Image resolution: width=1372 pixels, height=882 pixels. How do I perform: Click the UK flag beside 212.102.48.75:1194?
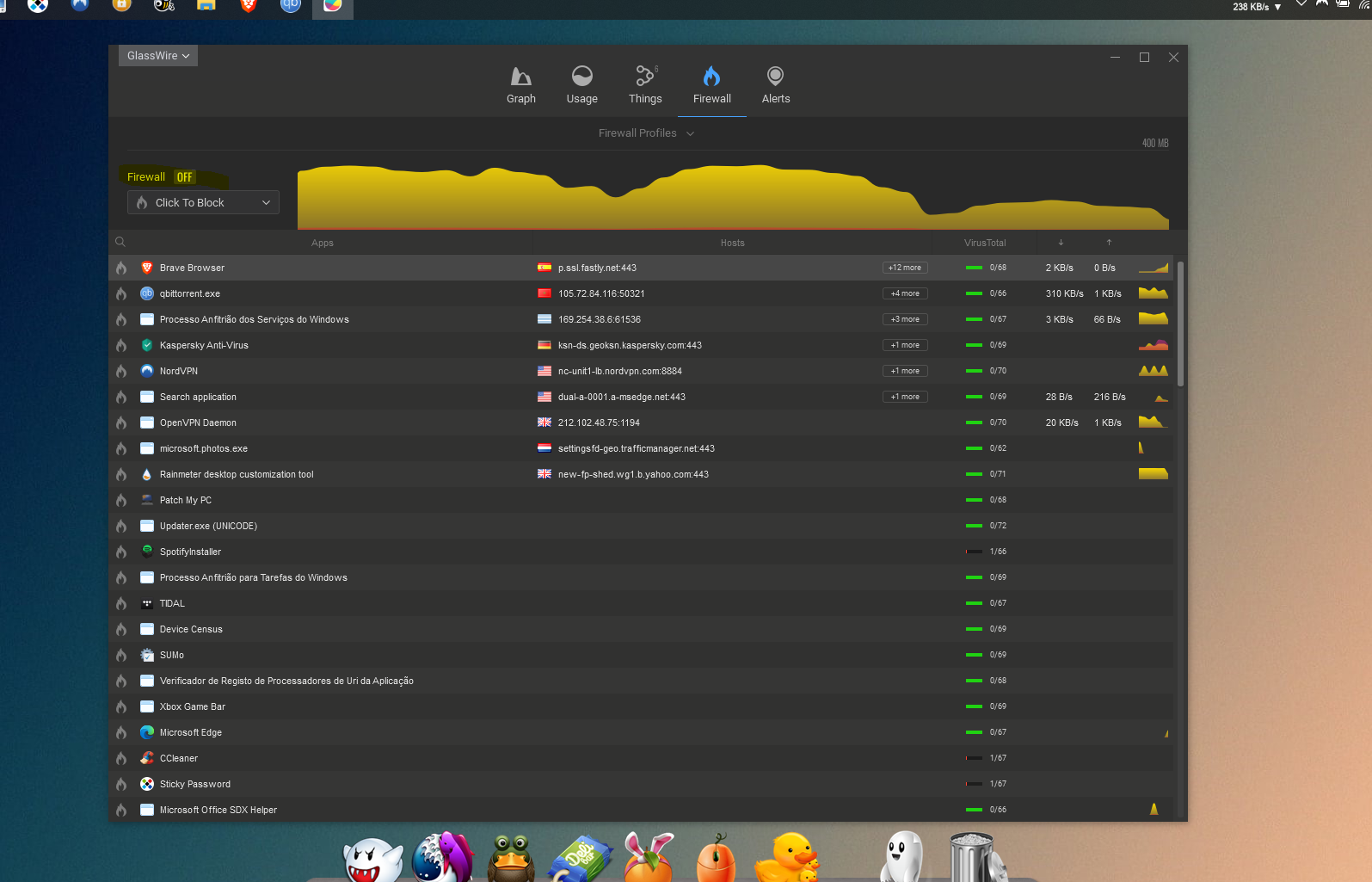[x=544, y=422]
